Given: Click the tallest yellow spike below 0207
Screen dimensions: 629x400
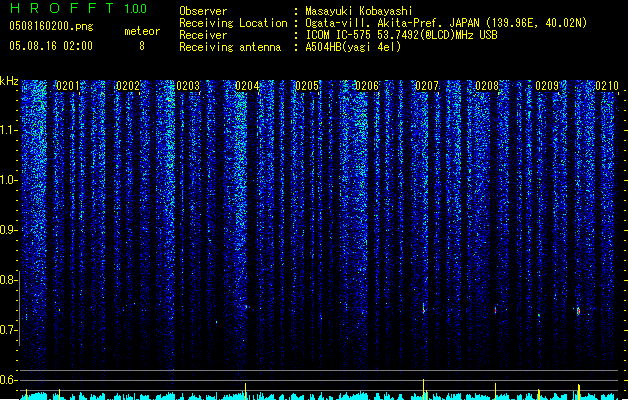Looking at the screenshot, I should pos(424,389).
